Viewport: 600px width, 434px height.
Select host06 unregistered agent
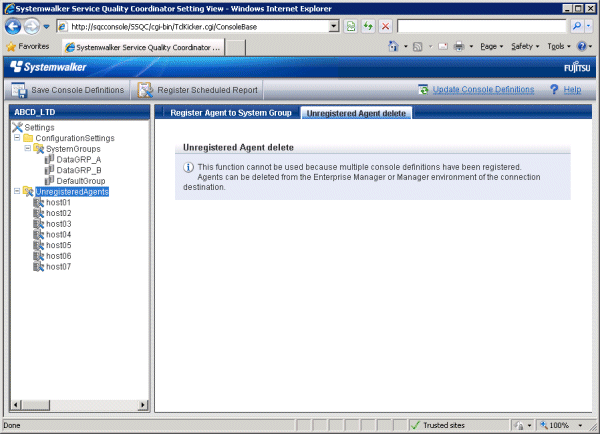[59, 256]
